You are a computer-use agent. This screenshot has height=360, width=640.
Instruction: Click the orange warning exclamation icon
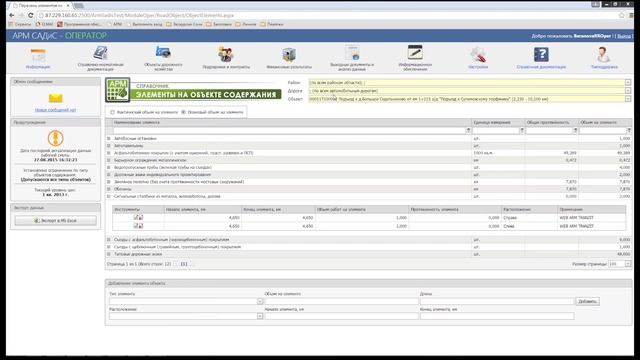pos(56,138)
